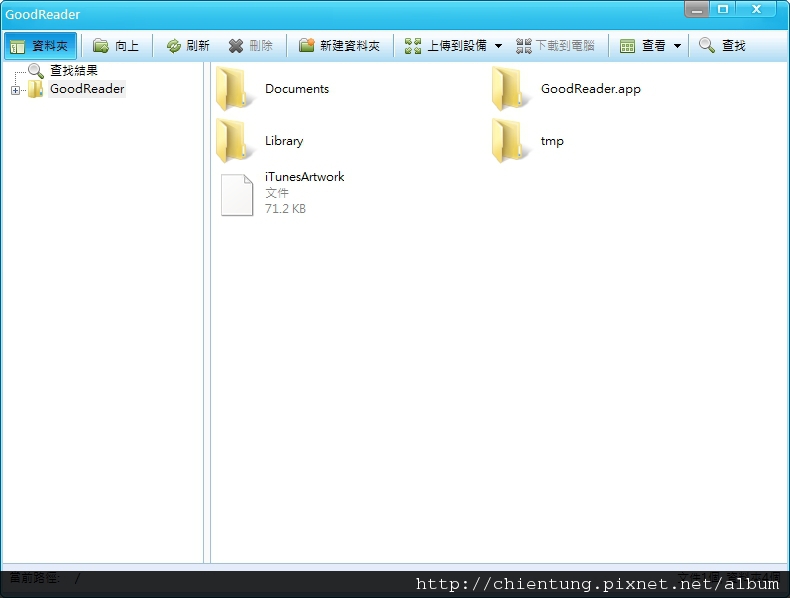
Task: Click the 刷新 button label
Action: [198, 46]
